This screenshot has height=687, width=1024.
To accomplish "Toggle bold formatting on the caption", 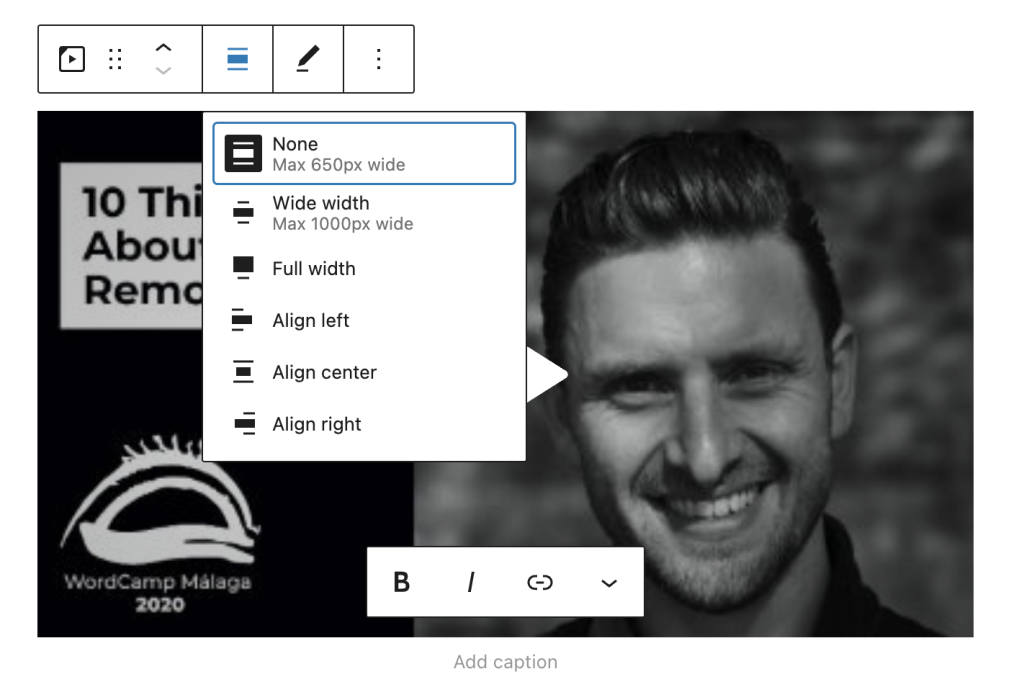I will point(400,582).
